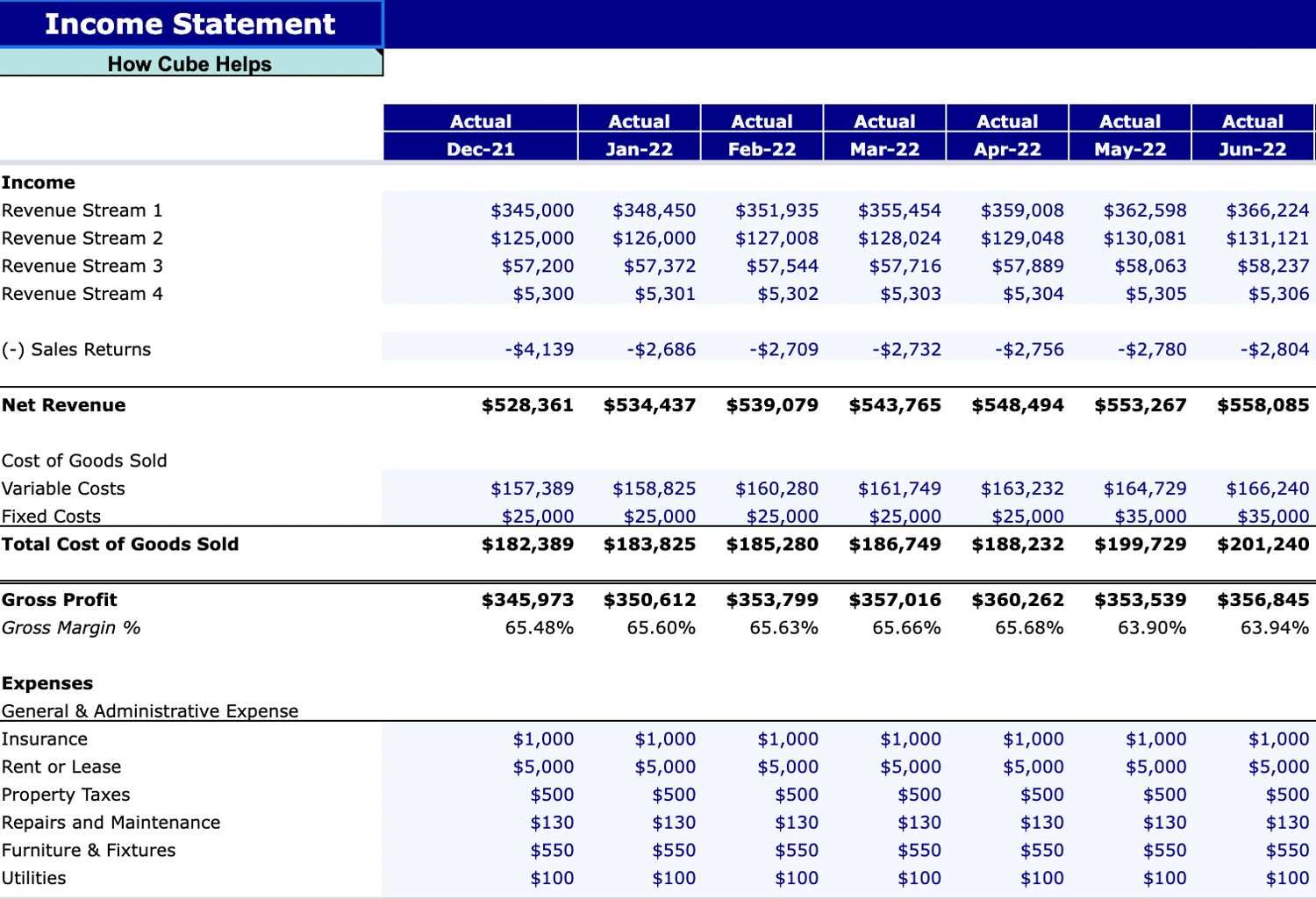Click the "How Cube Helps" button
Viewport: 1316px width, 899px height.
[x=189, y=63]
